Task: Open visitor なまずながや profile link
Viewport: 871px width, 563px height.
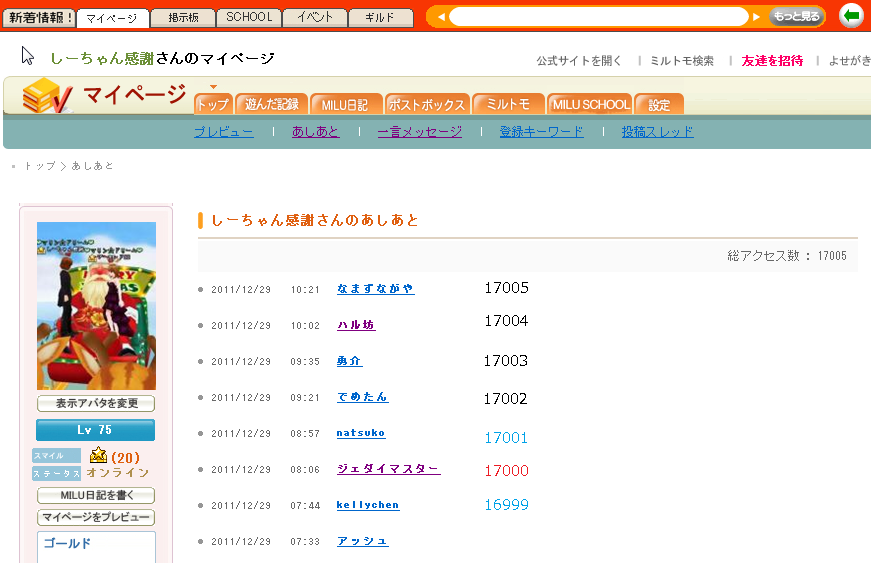Action: click(x=375, y=289)
